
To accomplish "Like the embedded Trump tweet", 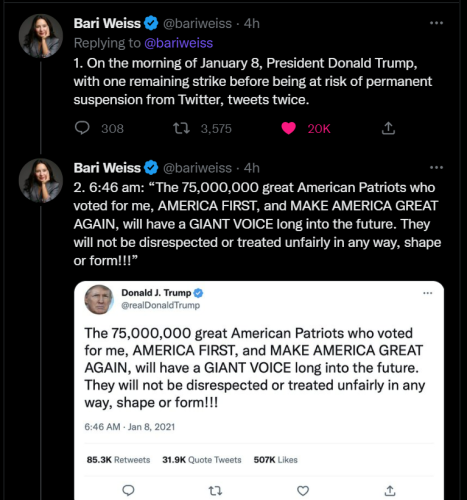I will pos(303,491).
